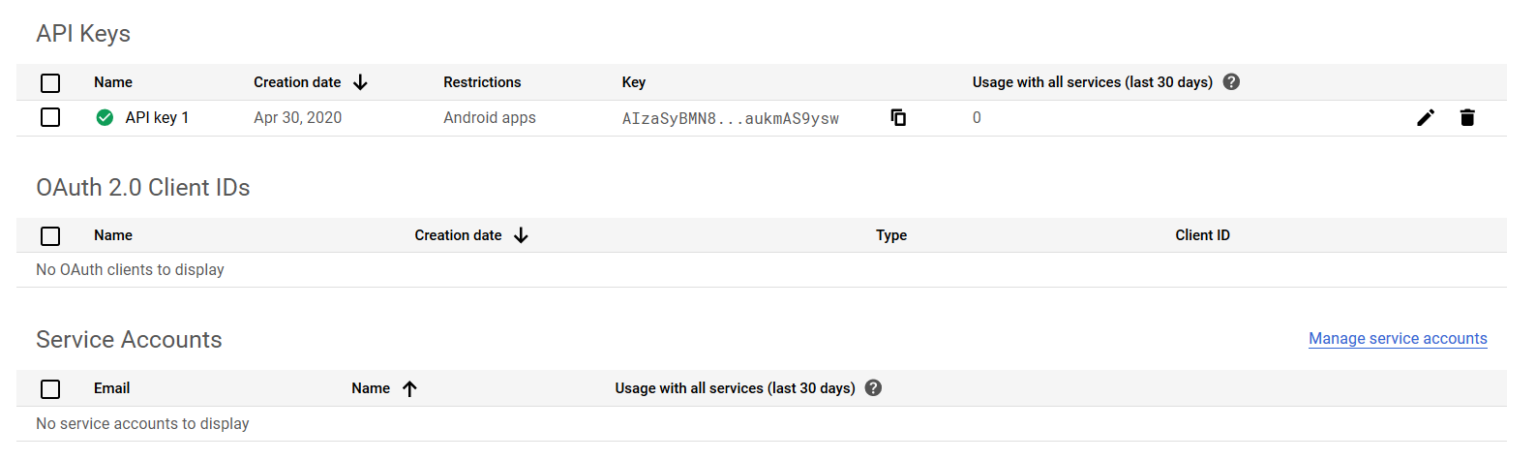Sort API keys by creation date arrow
This screenshot has width=1536, height=460.
click(x=361, y=82)
